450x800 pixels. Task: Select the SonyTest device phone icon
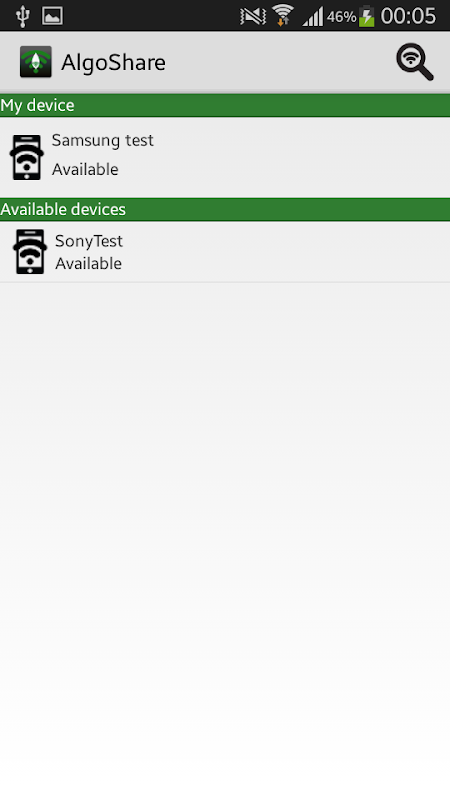click(30, 252)
